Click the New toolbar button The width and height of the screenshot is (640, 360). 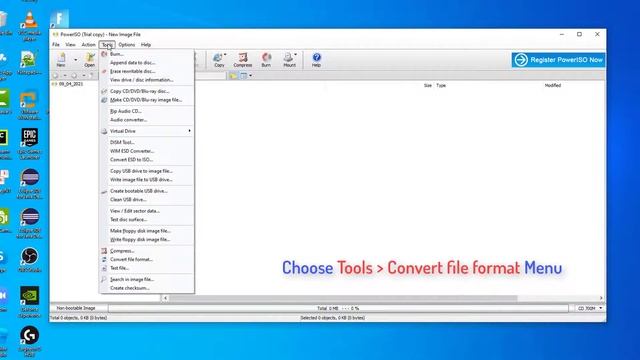tap(61, 60)
